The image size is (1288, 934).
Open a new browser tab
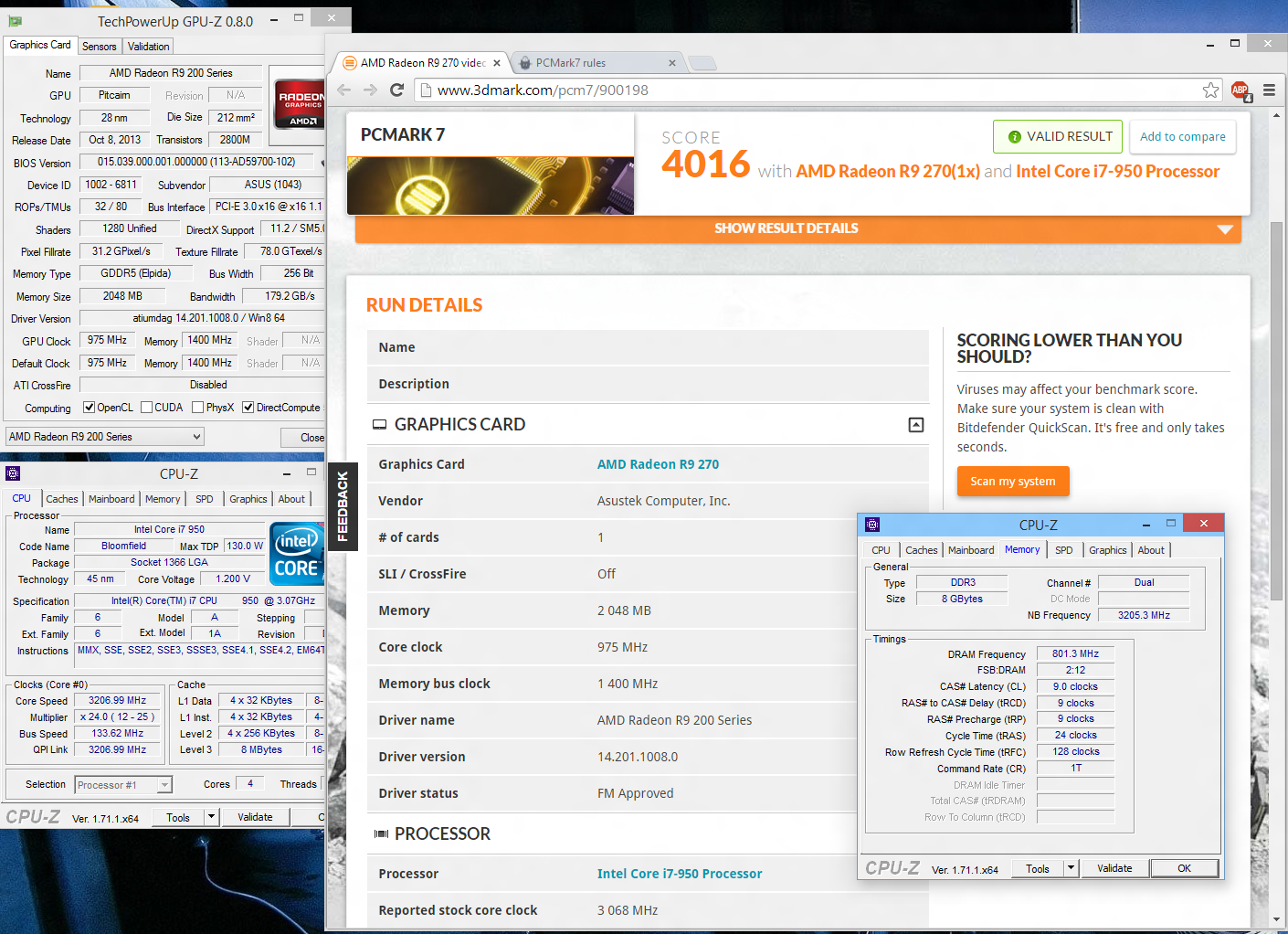point(702,63)
